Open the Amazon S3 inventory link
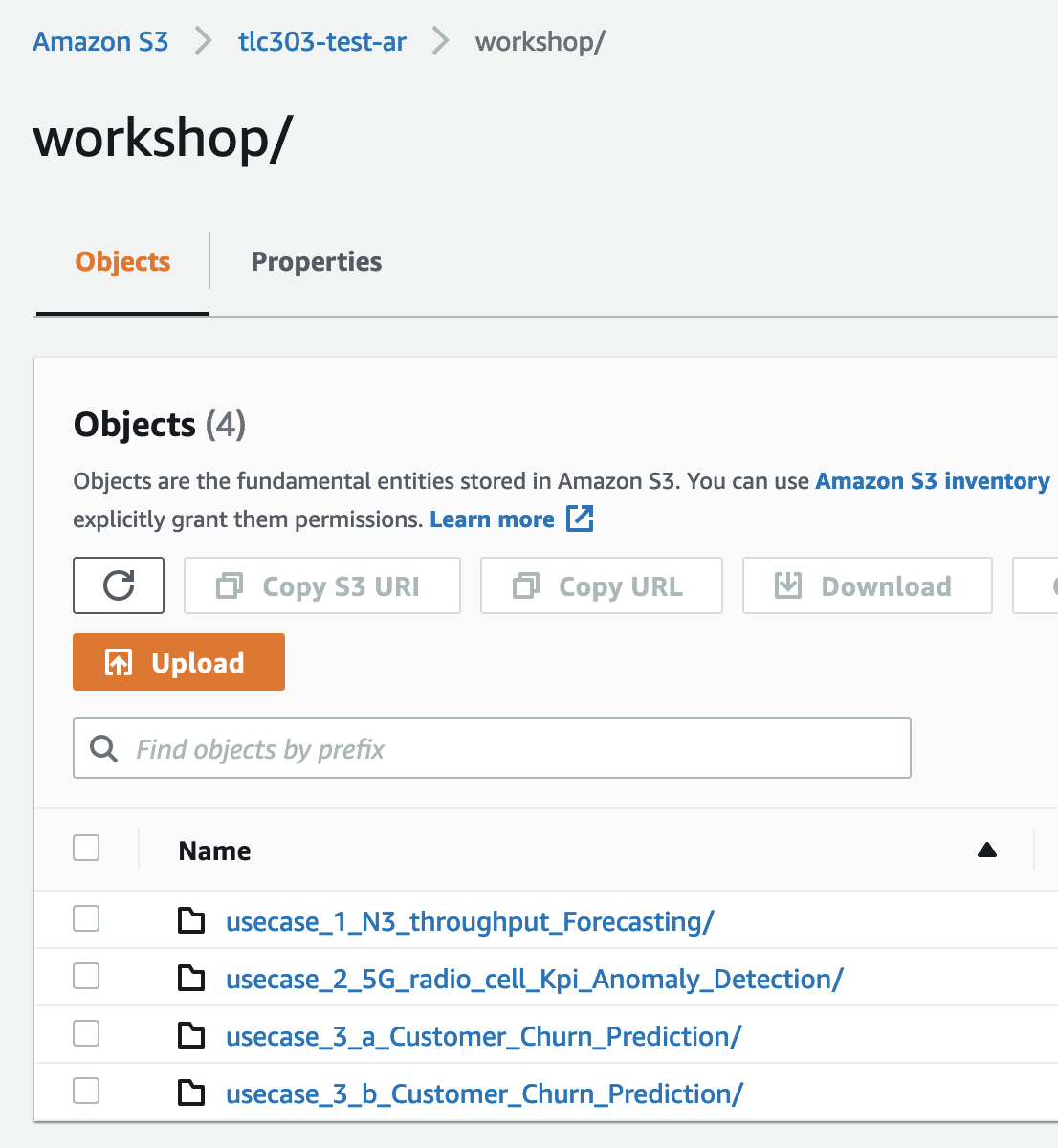Viewport: 1058px width, 1148px height. click(933, 481)
